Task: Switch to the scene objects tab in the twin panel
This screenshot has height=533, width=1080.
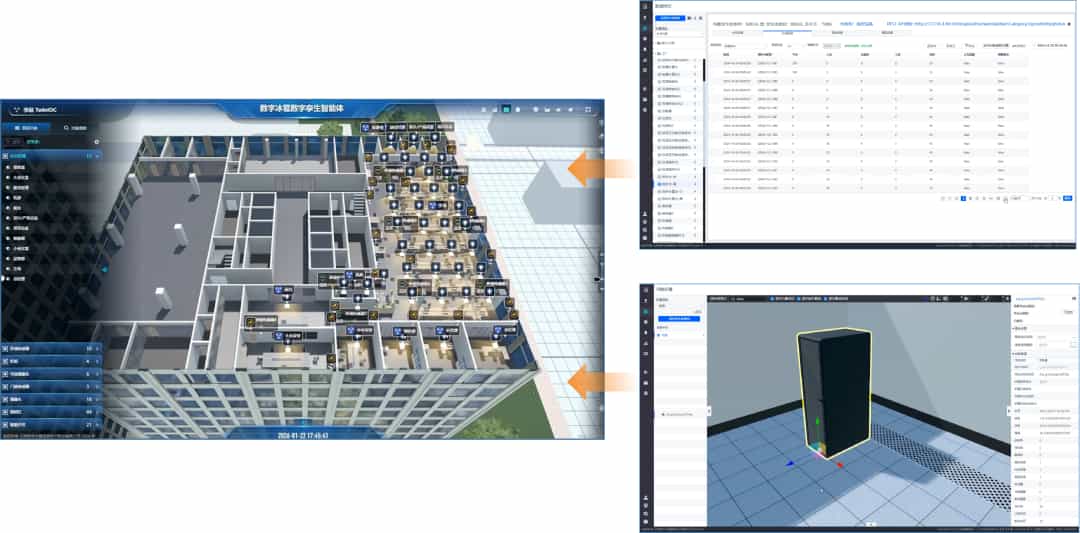Action: point(26,128)
